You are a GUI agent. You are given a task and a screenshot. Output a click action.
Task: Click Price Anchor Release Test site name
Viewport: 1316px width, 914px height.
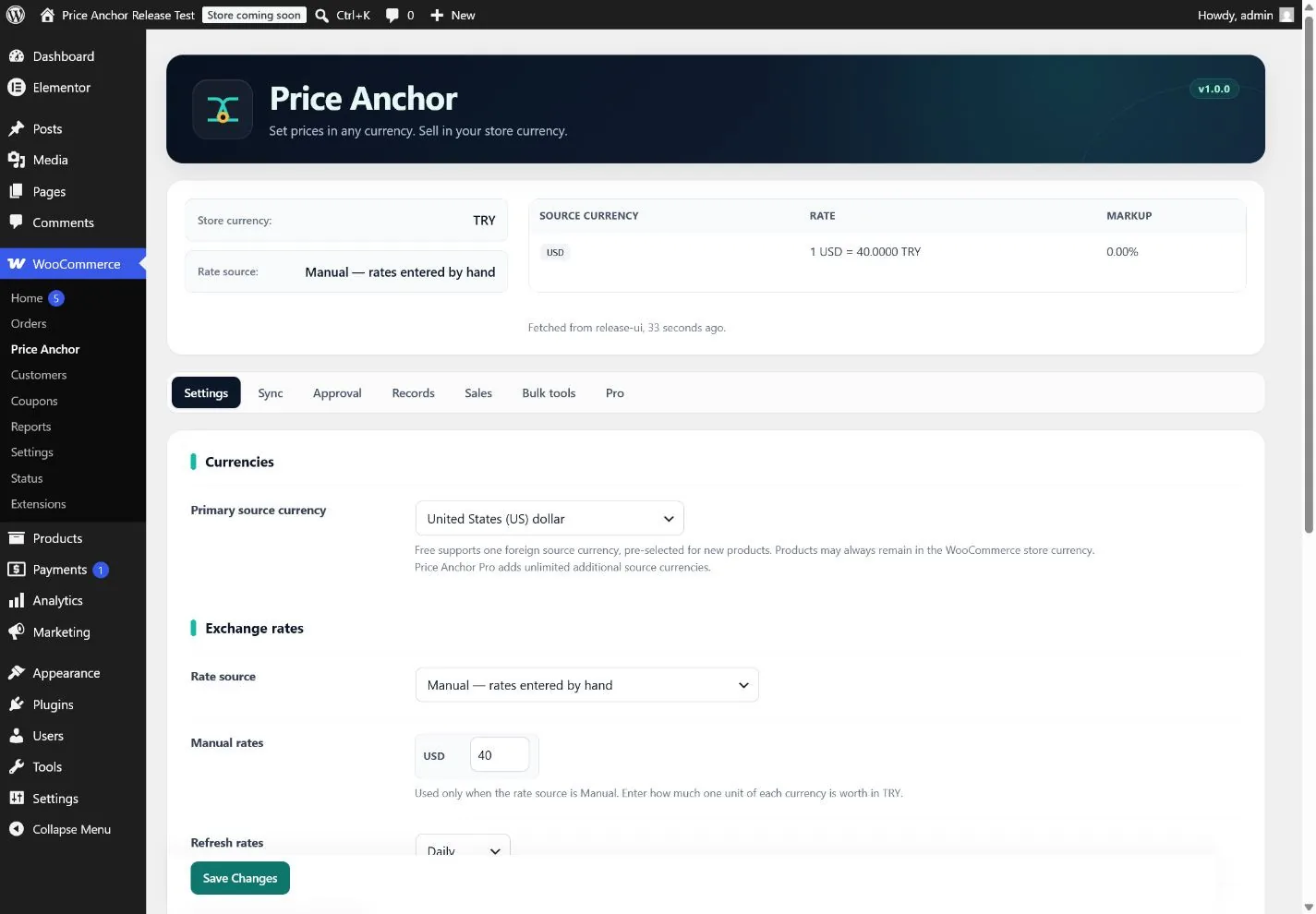point(128,16)
